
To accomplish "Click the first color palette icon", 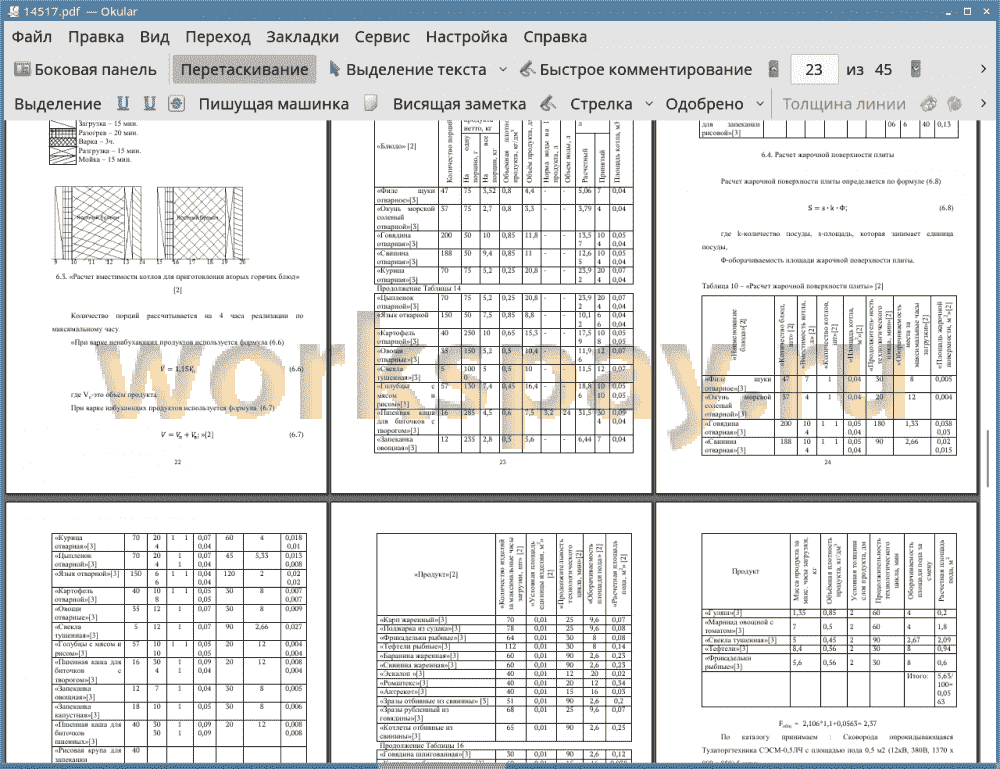I will (x=929, y=104).
